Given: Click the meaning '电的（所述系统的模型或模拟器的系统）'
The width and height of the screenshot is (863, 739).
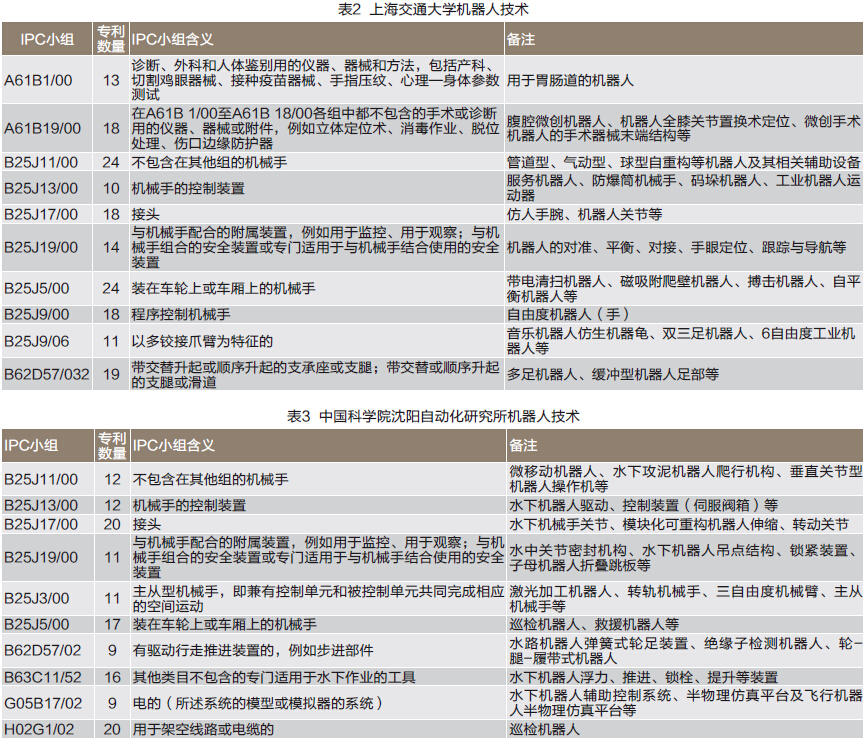Looking at the screenshot, I should point(258,703).
